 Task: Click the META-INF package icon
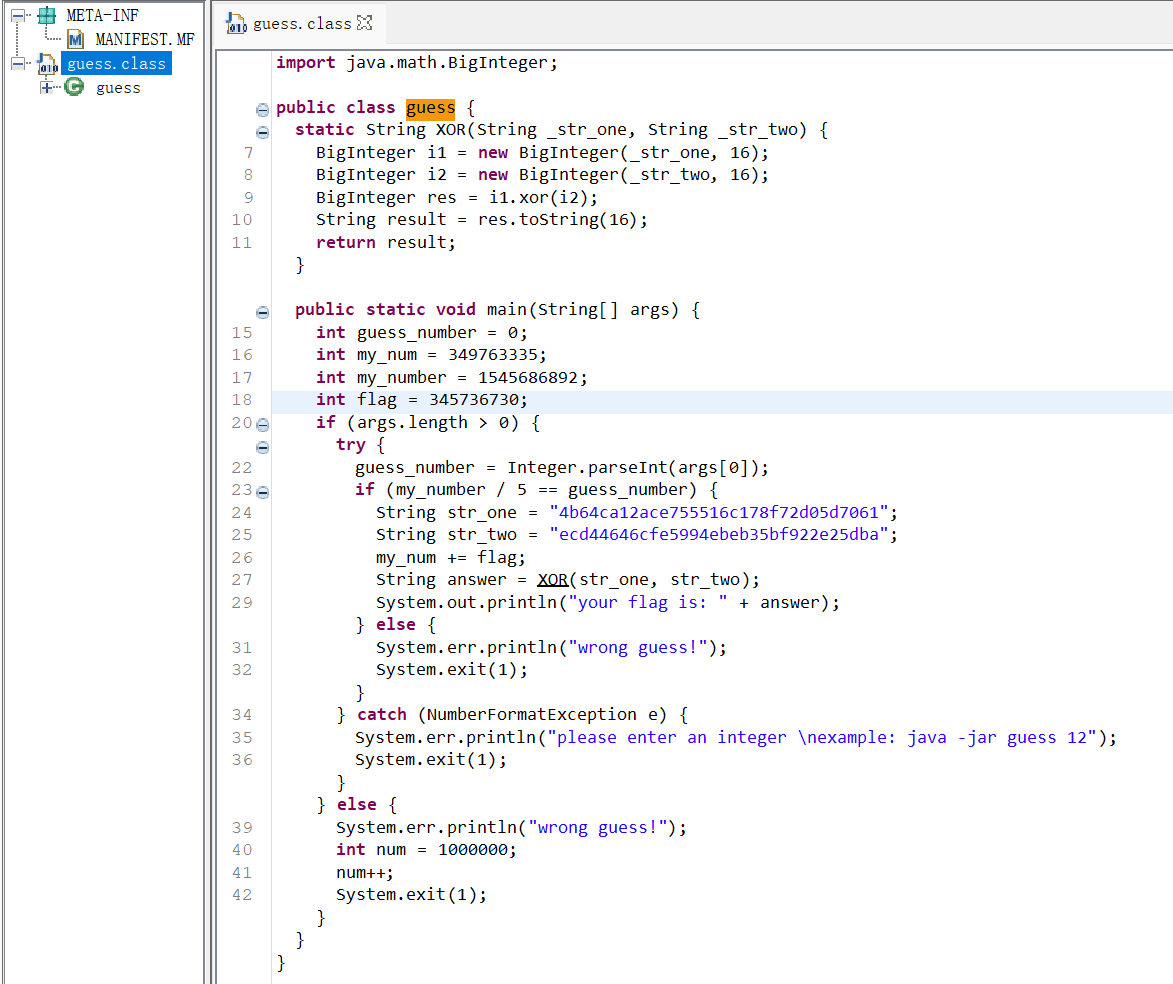click(46, 16)
